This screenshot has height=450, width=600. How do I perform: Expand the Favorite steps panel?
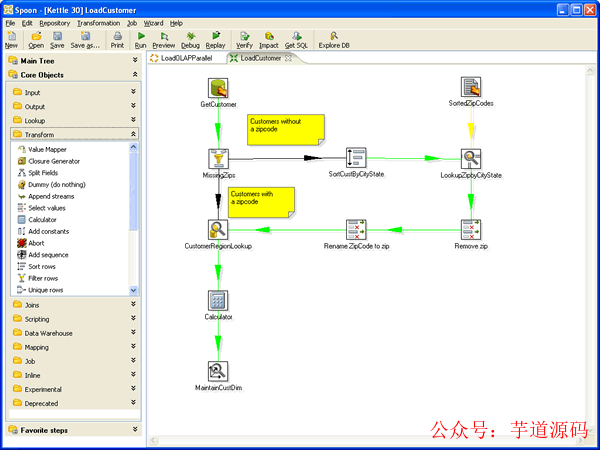click(x=135, y=430)
